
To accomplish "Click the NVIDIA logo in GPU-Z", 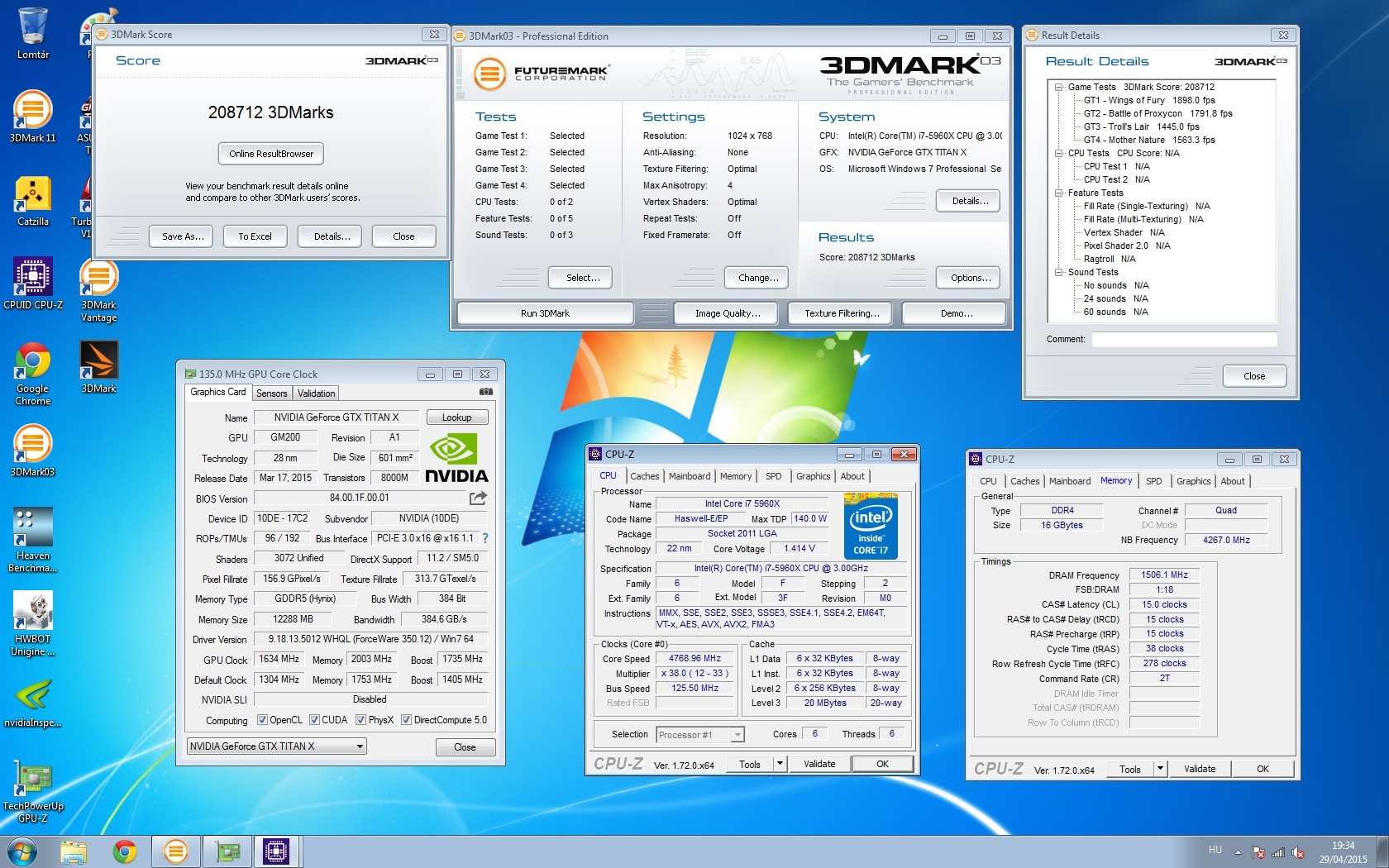I will [x=456, y=459].
